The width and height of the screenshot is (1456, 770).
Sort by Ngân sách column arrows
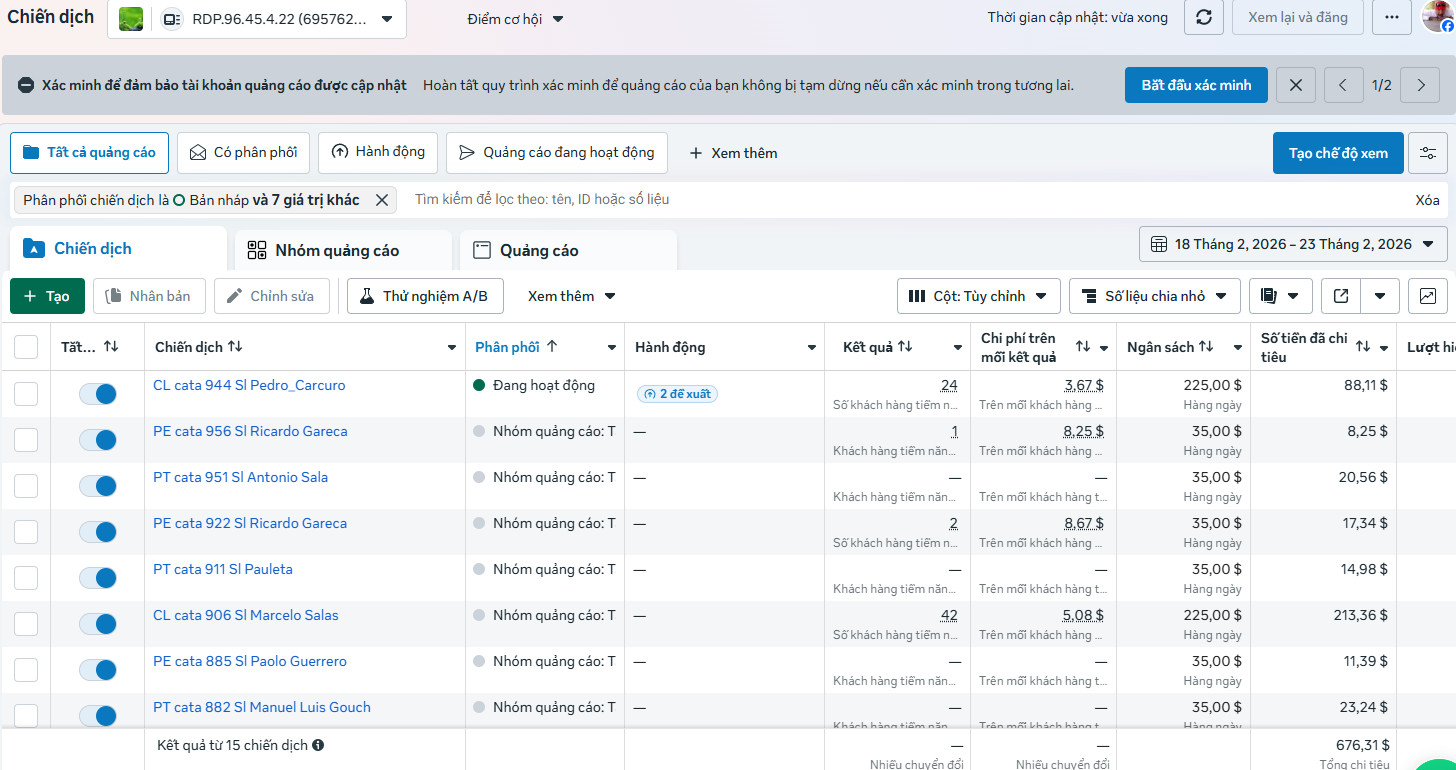pos(1206,346)
